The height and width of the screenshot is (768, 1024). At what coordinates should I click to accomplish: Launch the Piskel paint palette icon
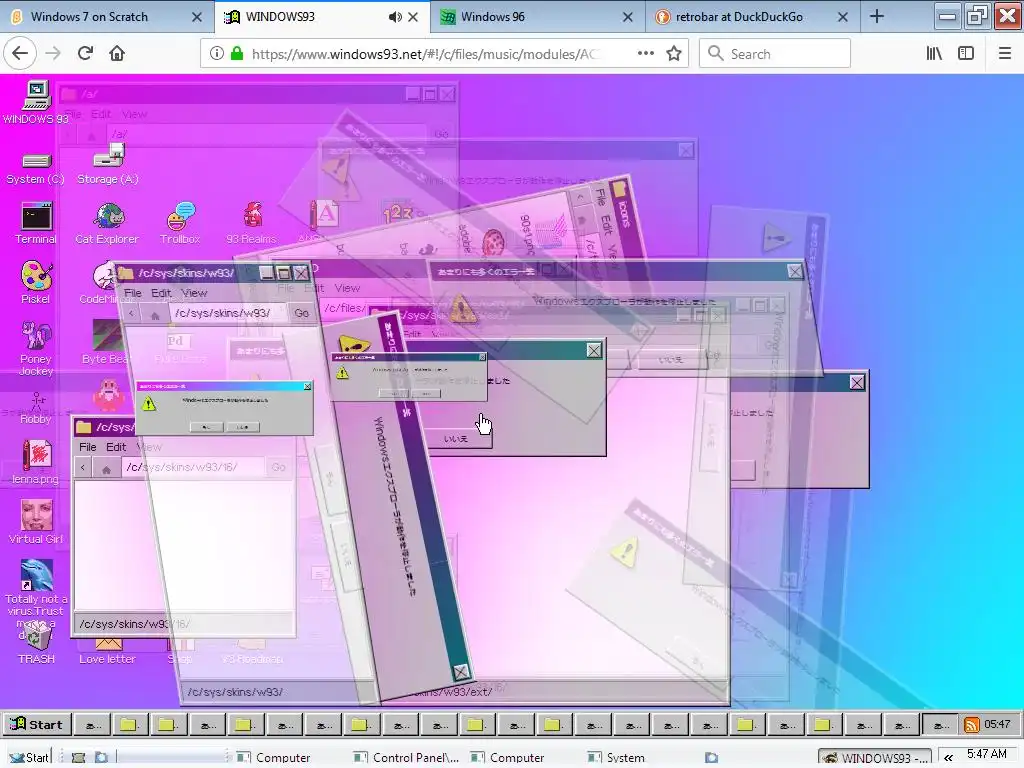pyautogui.click(x=36, y=282)
